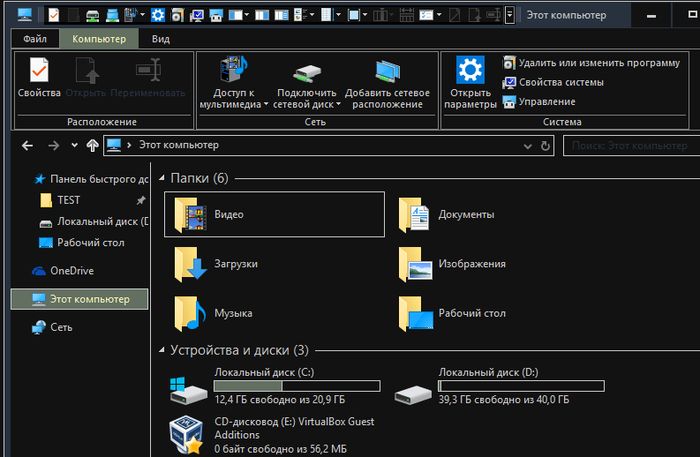Open the Файл menu tab

35,39
